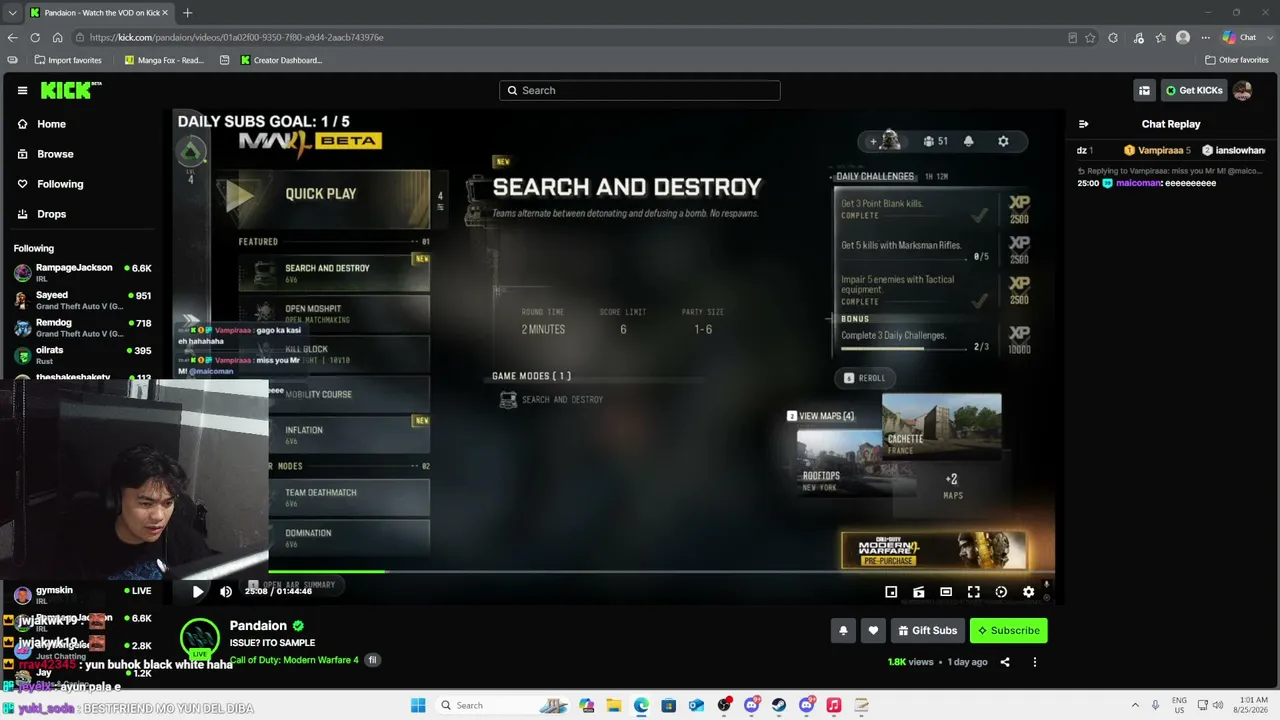Open the Microsoft Store taskbar icon

pos(668,705)
